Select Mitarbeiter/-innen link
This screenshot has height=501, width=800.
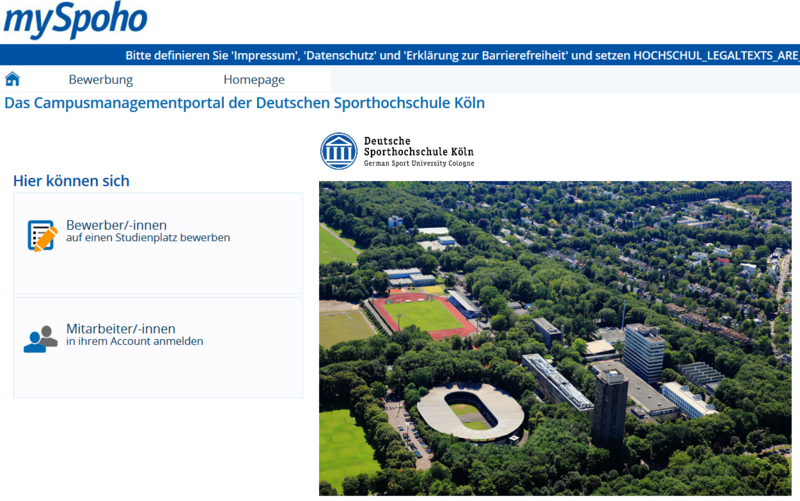120,329
